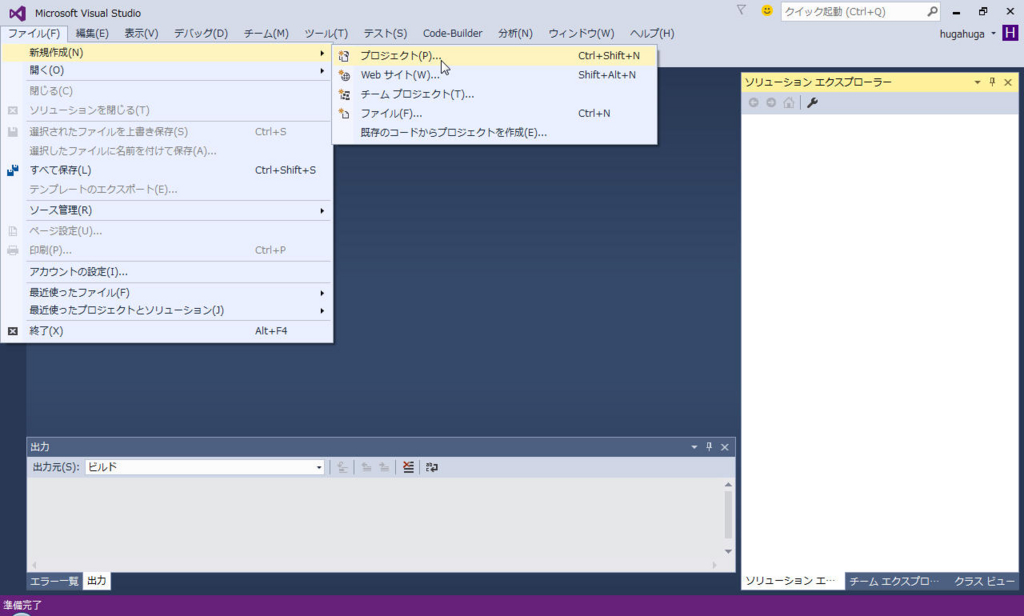Open the ウィンドウ(W) menu
The image size is (1024, 616).
[x=581, y=33]
